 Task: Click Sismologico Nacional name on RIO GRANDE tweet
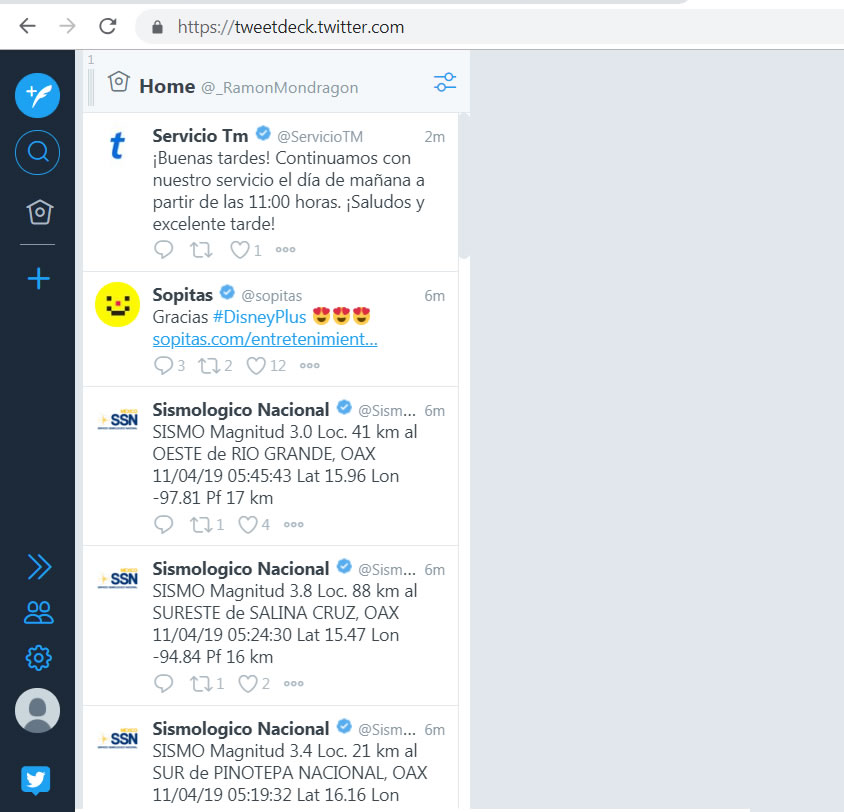241,409
